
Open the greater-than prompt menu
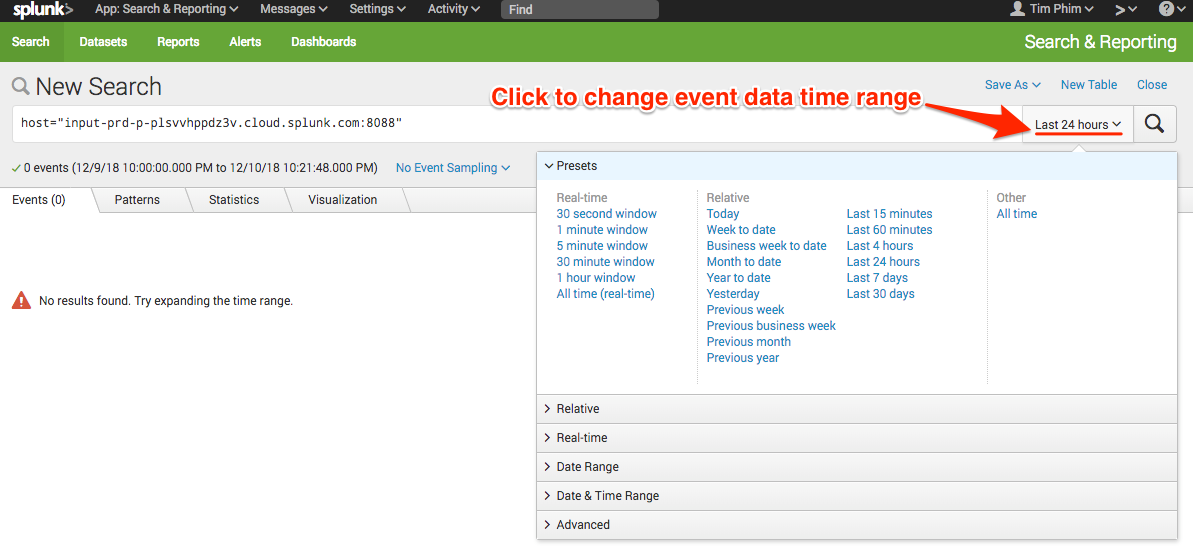[x=1126, y=10]
